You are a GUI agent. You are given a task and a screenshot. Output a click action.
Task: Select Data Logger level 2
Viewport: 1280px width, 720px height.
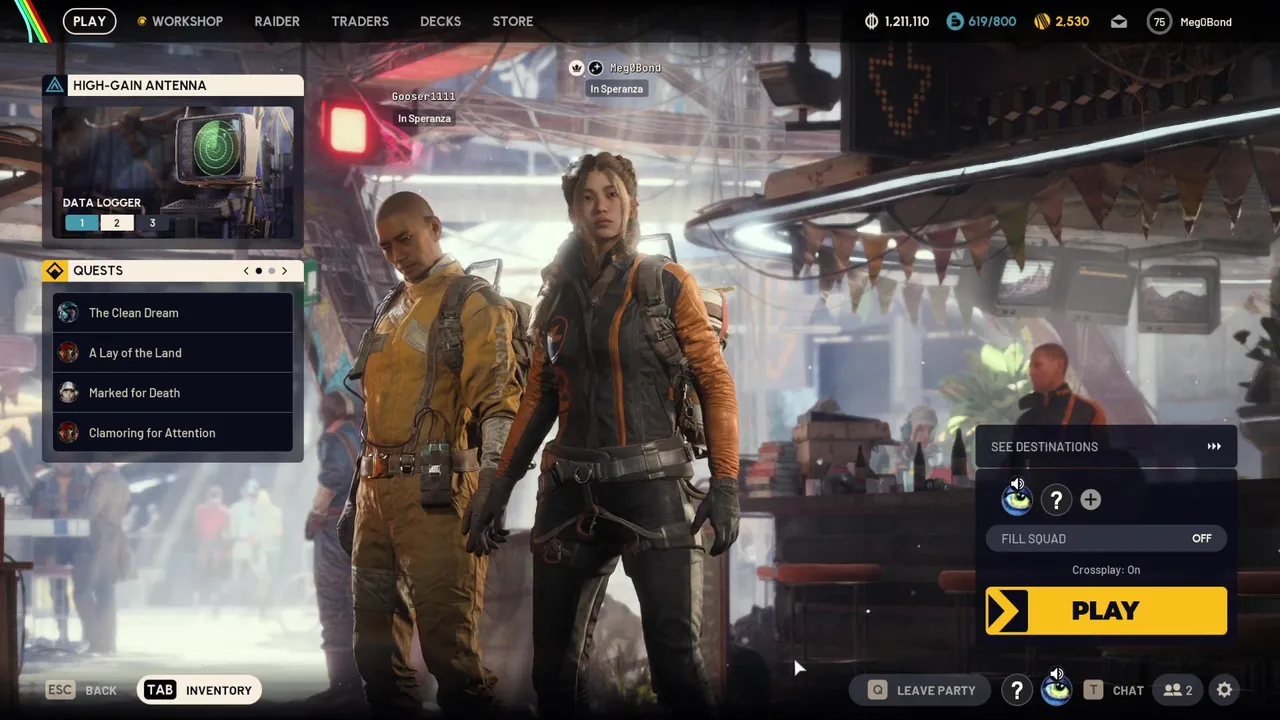click(x=116, y=223)
